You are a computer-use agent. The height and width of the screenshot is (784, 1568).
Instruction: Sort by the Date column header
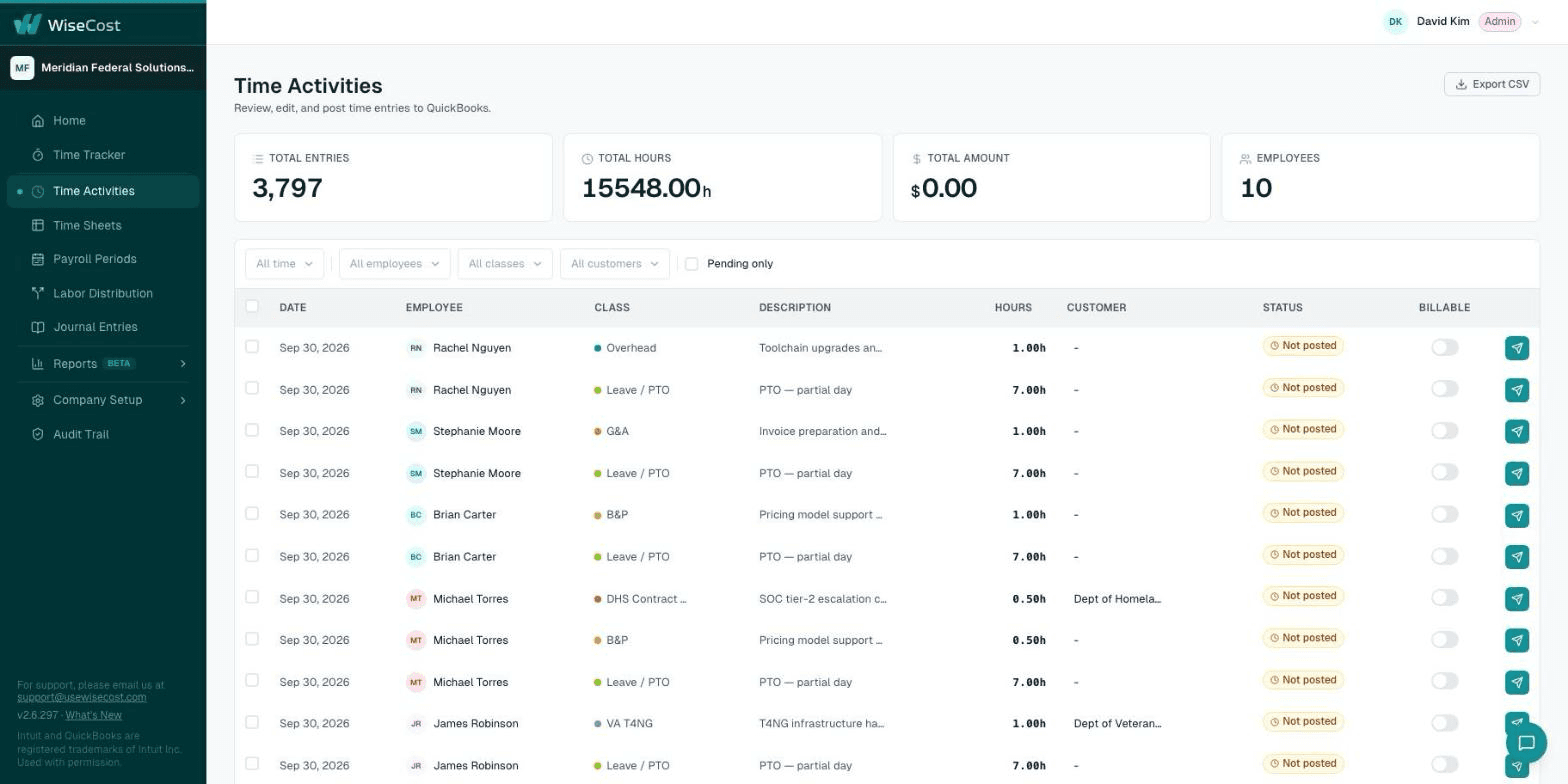293,308
